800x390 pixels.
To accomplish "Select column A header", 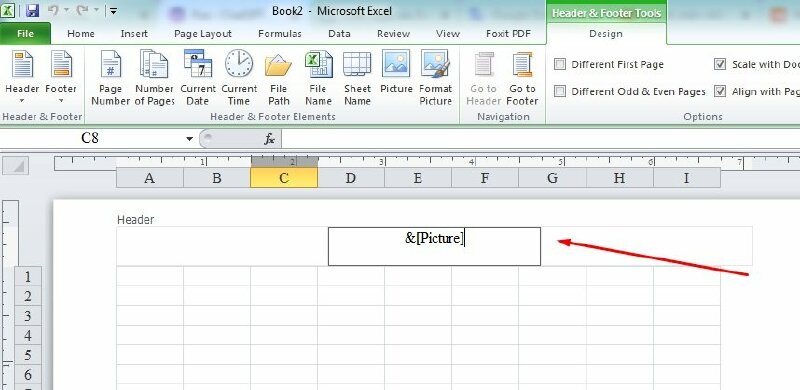I will 149,178.
